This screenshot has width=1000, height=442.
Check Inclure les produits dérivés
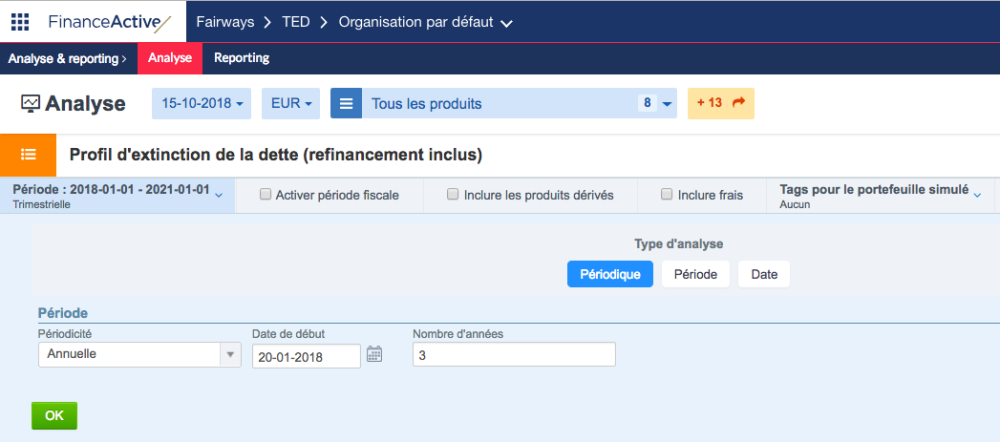(453, 195)
